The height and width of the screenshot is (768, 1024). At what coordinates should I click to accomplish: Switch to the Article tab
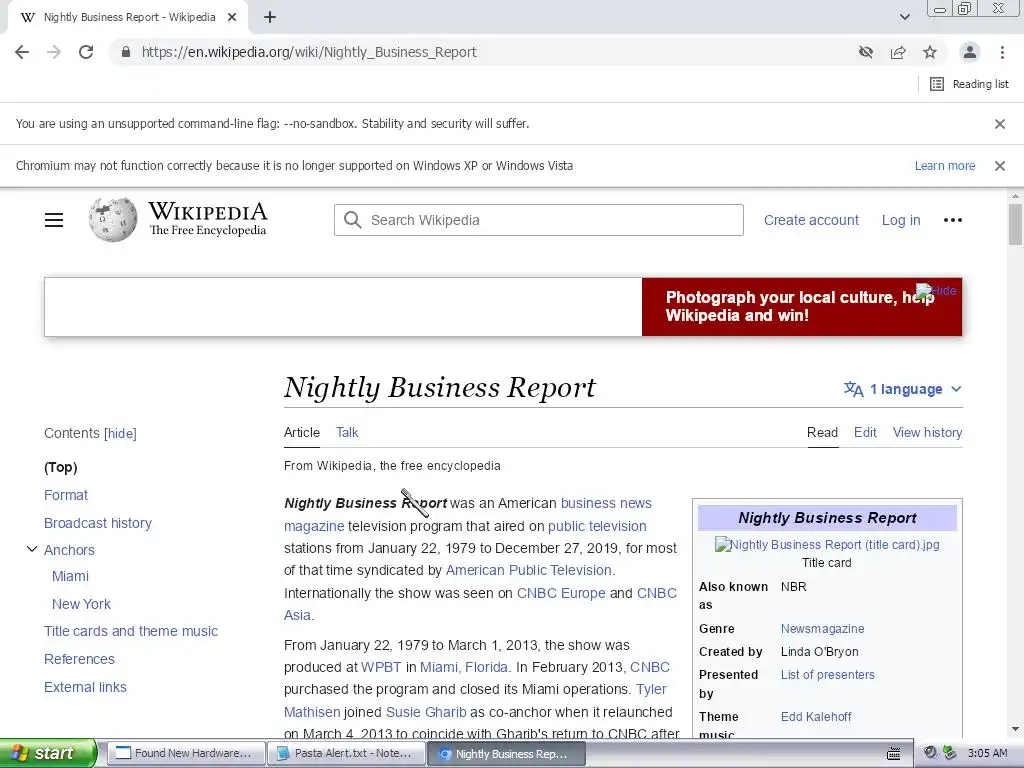point(302,432)
